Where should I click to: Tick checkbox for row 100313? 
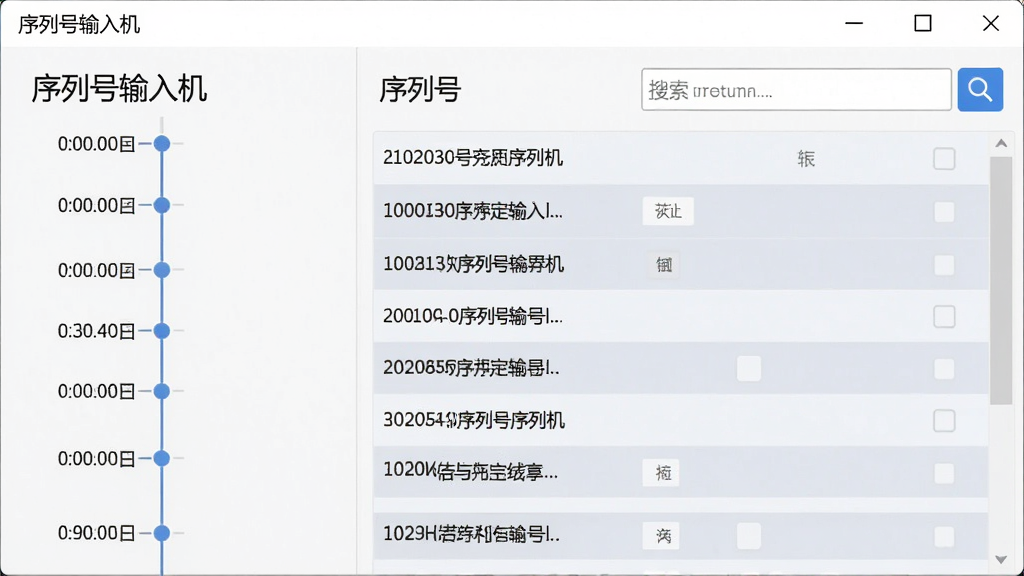(x=944, y=265)
